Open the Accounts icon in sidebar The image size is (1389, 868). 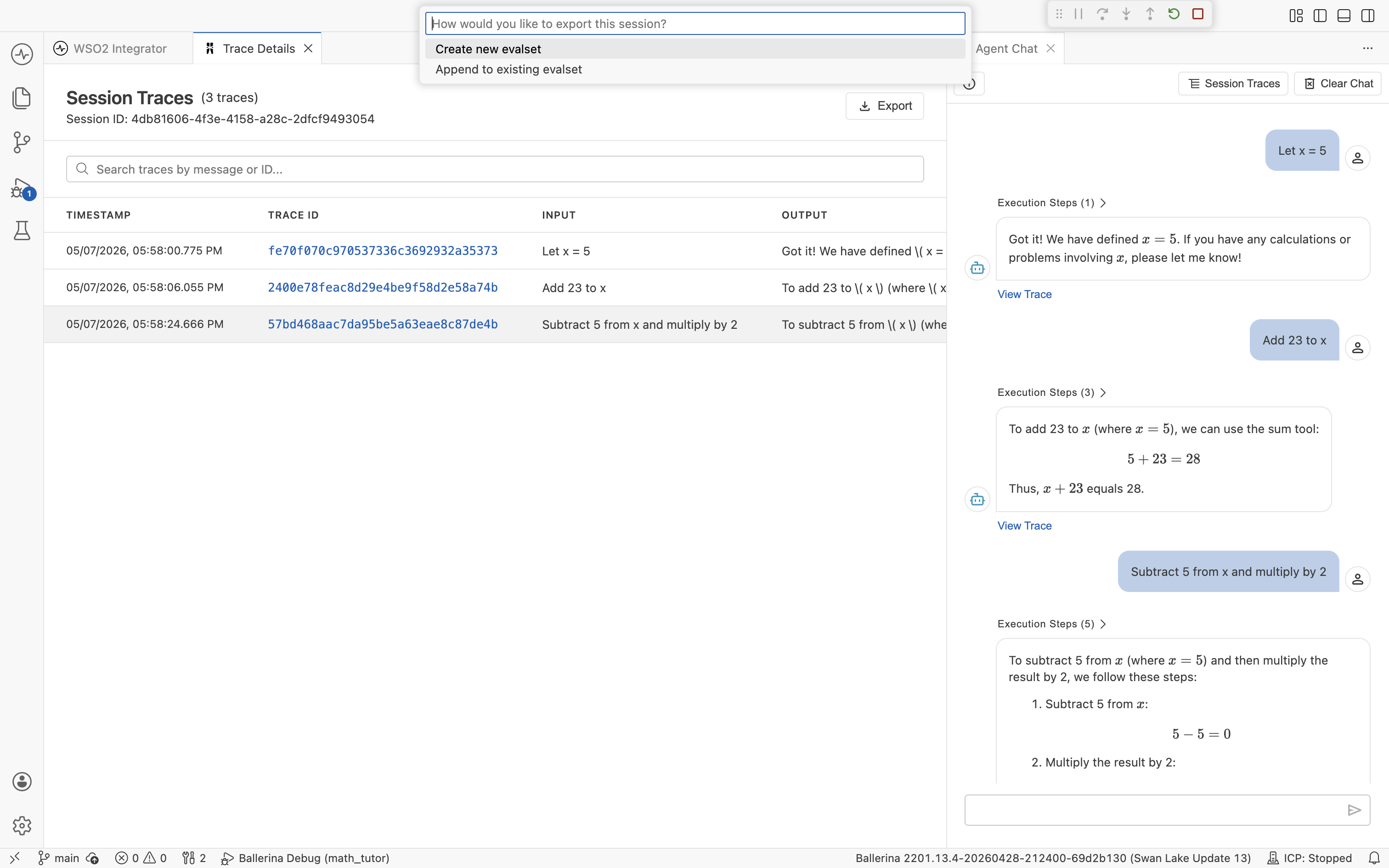click(22, 781)
